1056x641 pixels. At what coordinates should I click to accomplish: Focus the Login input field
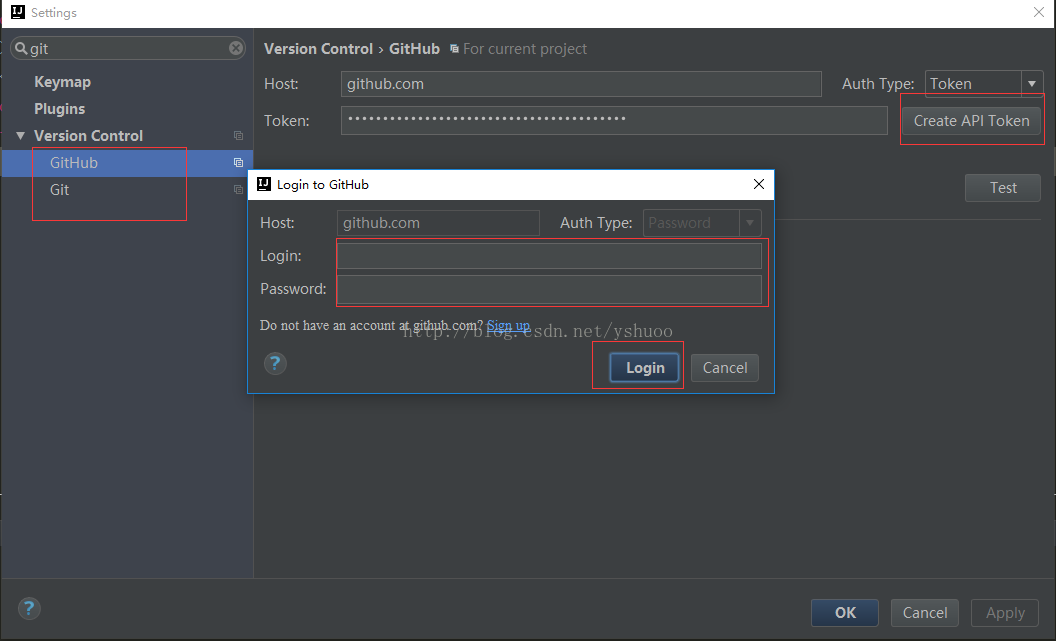click(549, 256)
